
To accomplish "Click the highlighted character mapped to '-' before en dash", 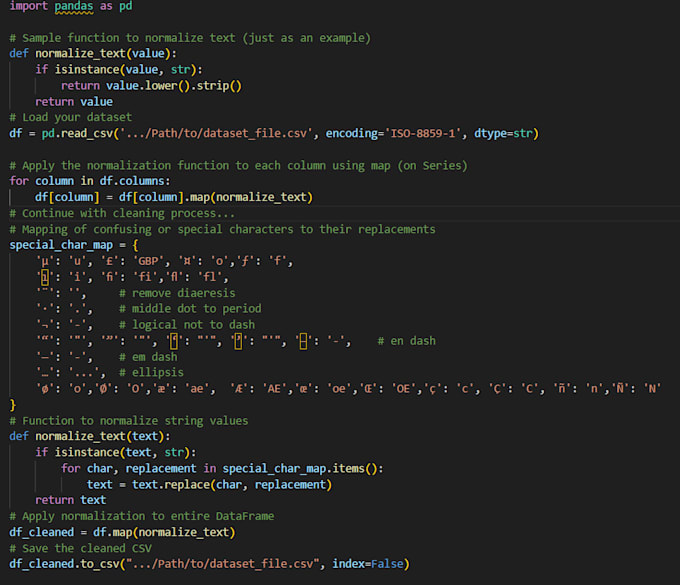I will click(x=303, y=341).
